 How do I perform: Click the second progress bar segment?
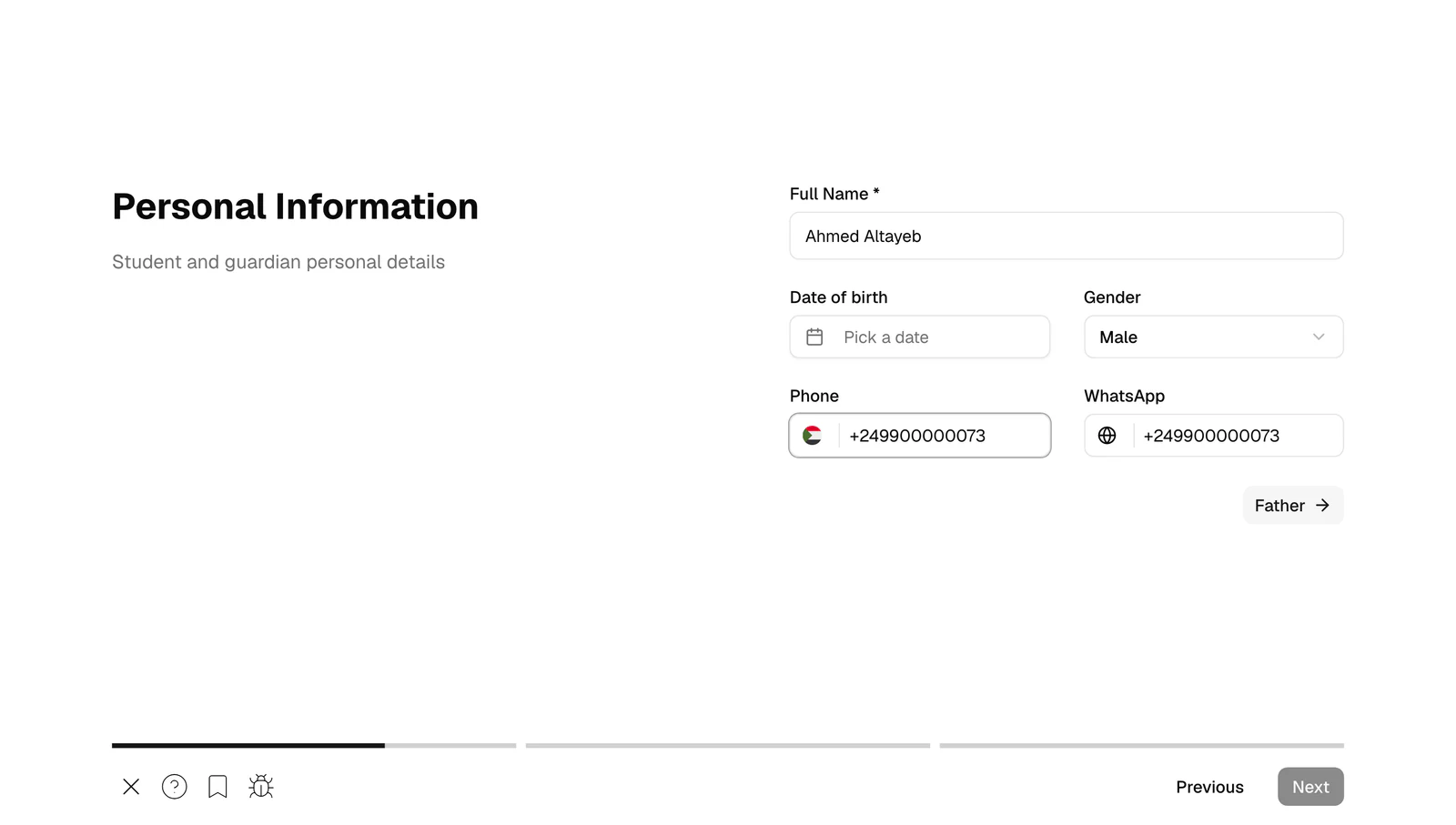click(x=728, y=746)
